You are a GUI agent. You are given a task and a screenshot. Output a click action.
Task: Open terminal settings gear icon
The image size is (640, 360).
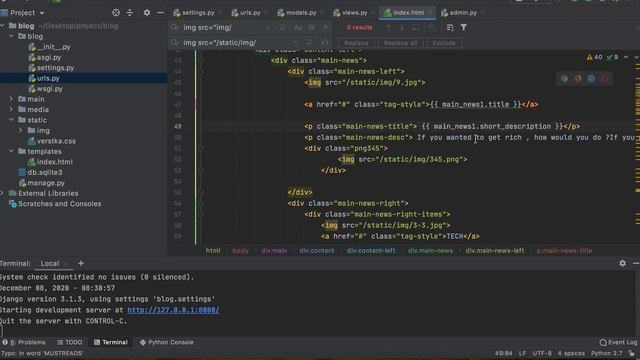point(622,264)
